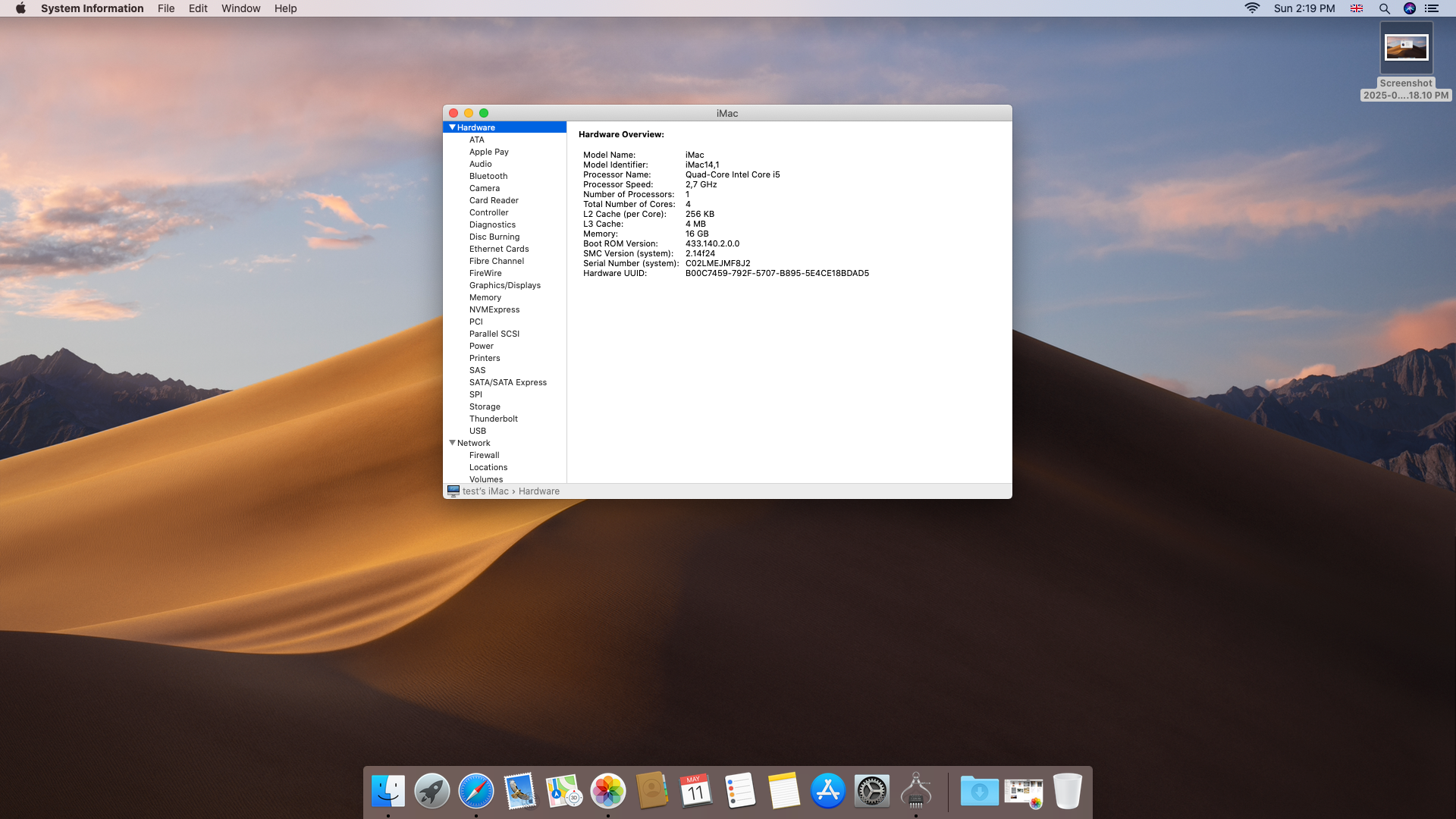Viewport: 1456px width, 819px height.
Task: Open App Store icon in Dock
Action: 828,791
